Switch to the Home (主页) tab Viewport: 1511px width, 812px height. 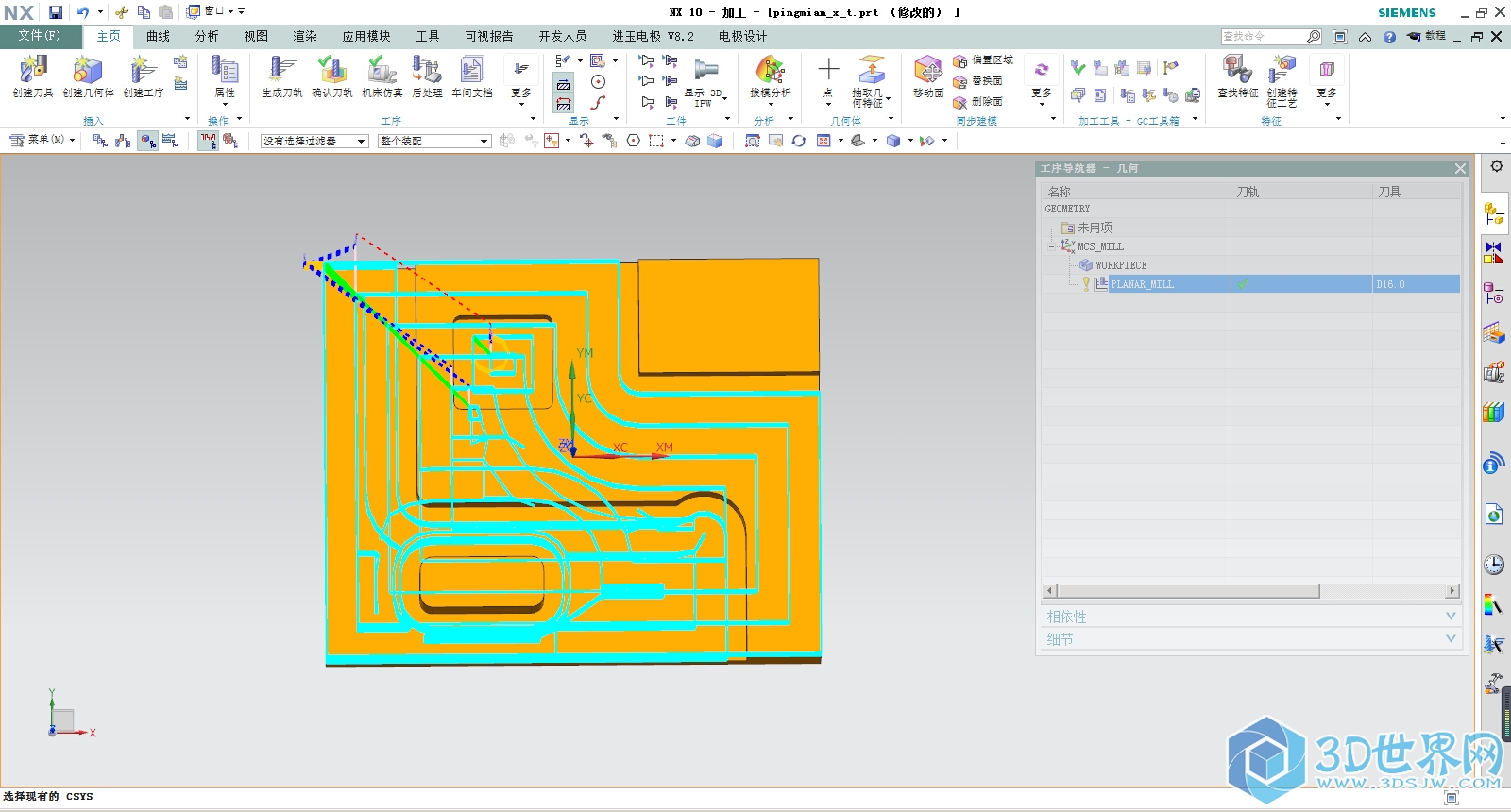click(109, 36)
